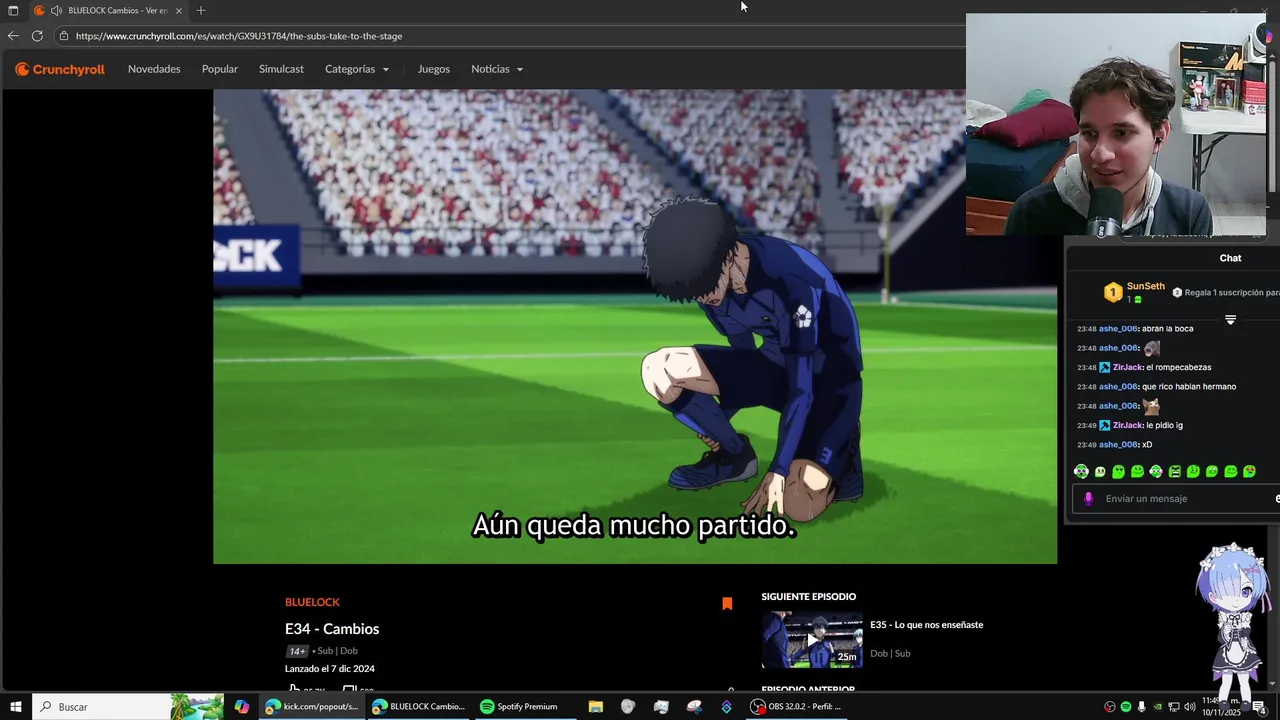Insert the fourth smiling green emote
Screen dimensions: 1280x720
(x=1137, y=471)
